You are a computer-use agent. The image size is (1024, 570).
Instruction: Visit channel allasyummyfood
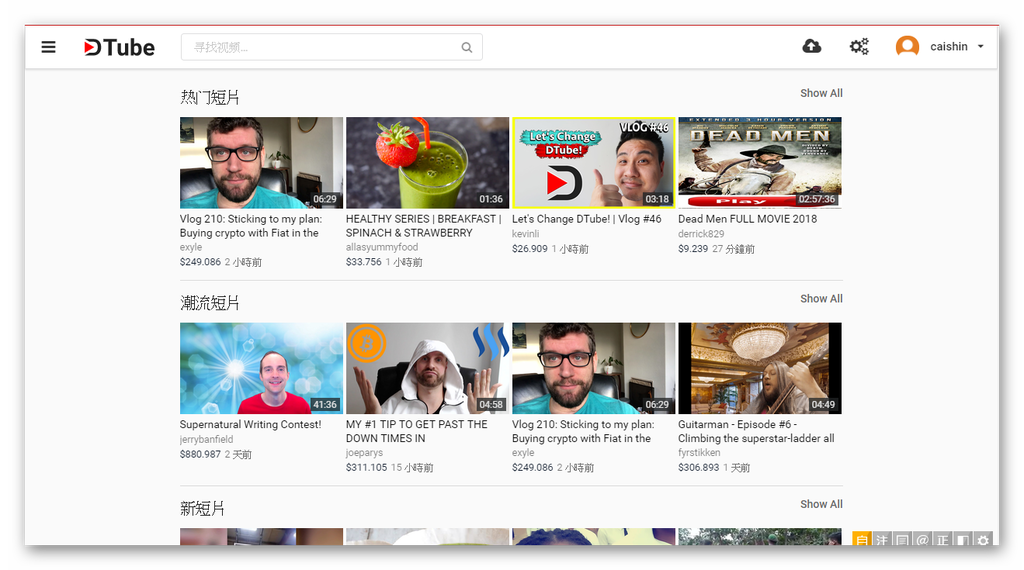(x=381, y=247)
